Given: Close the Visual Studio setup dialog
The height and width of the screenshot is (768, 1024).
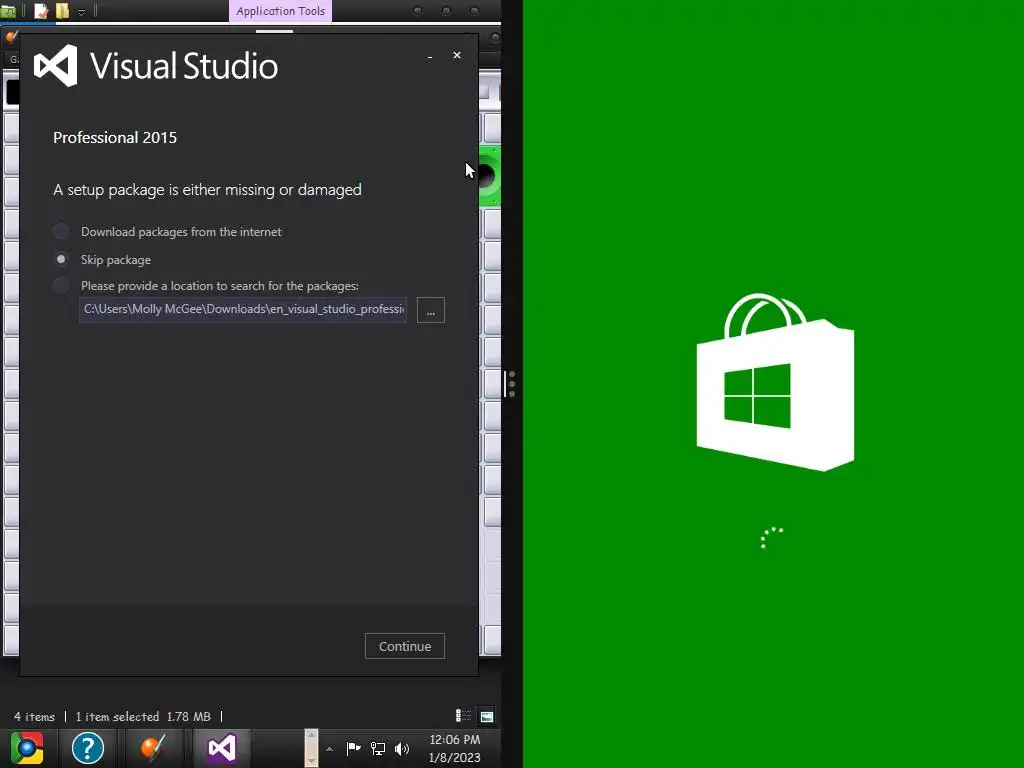Looking at the screenshot, I should (457, 56).
